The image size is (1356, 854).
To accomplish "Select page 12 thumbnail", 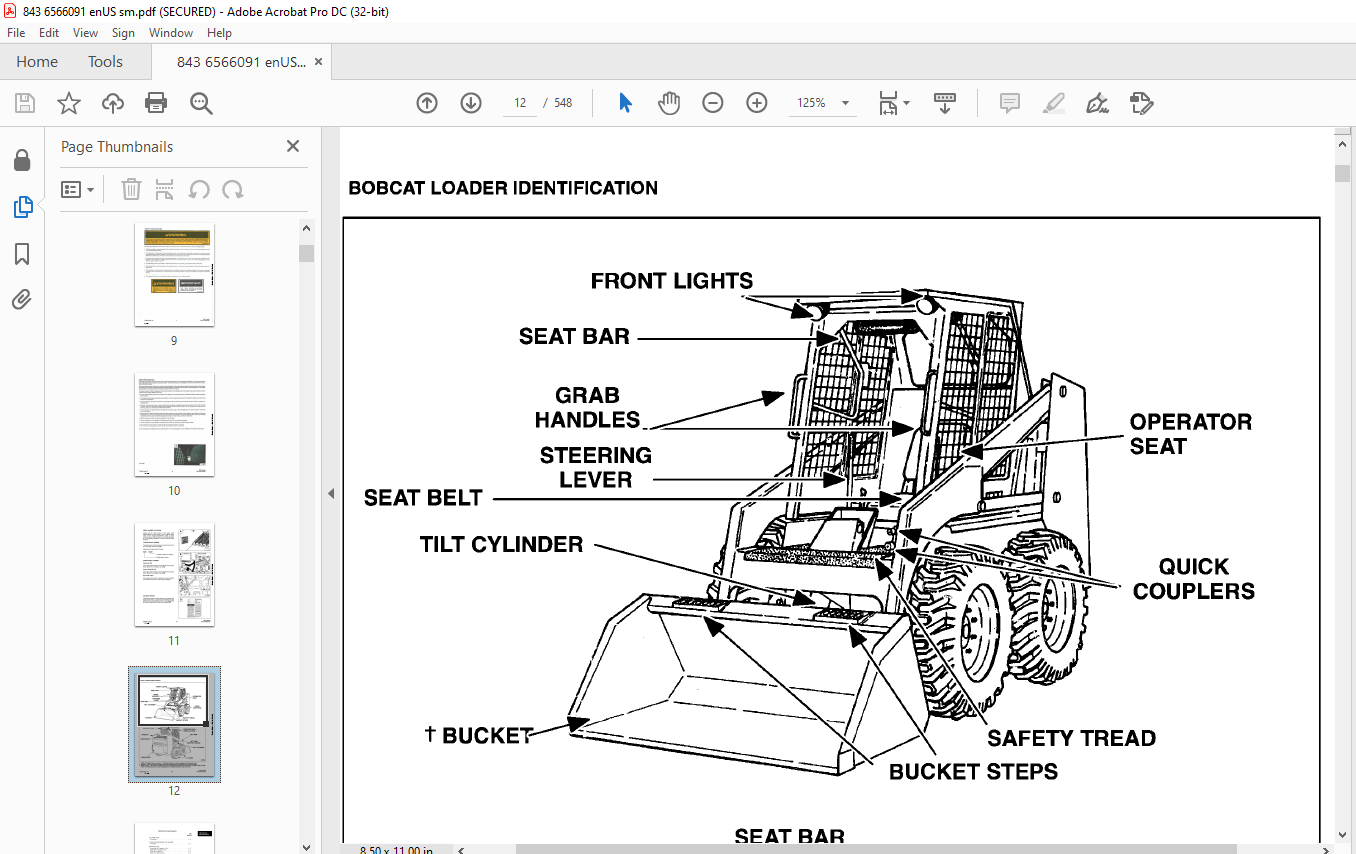I will (174, 725).
